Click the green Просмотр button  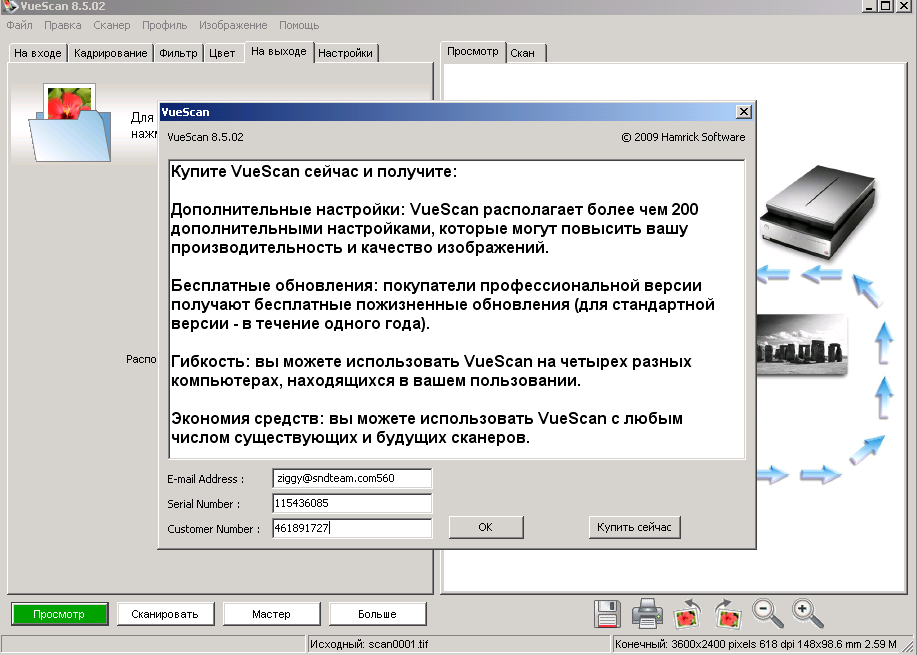tap(59, 614)
